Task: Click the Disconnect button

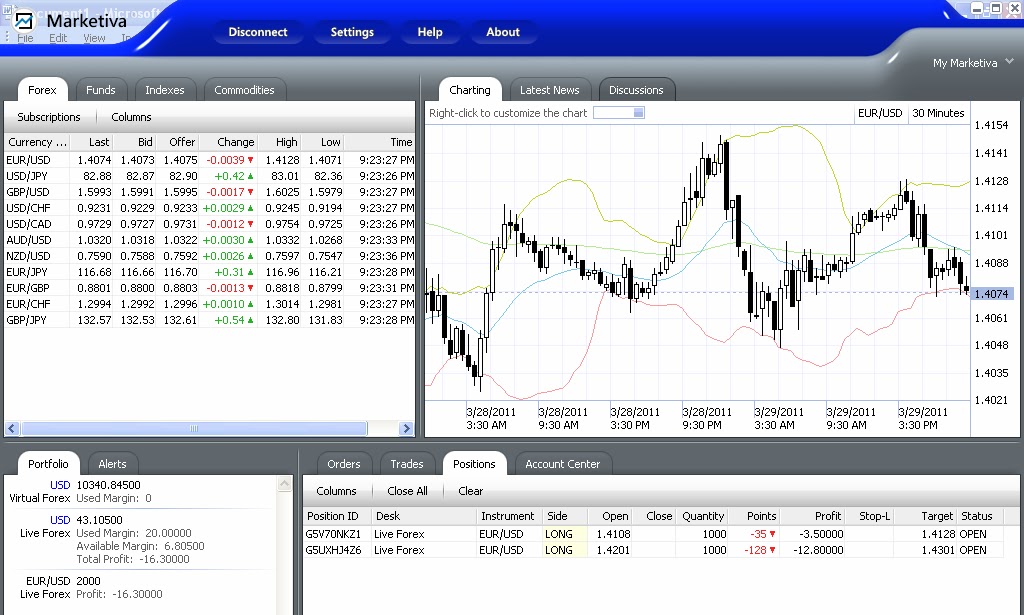Action: (258, 32)
